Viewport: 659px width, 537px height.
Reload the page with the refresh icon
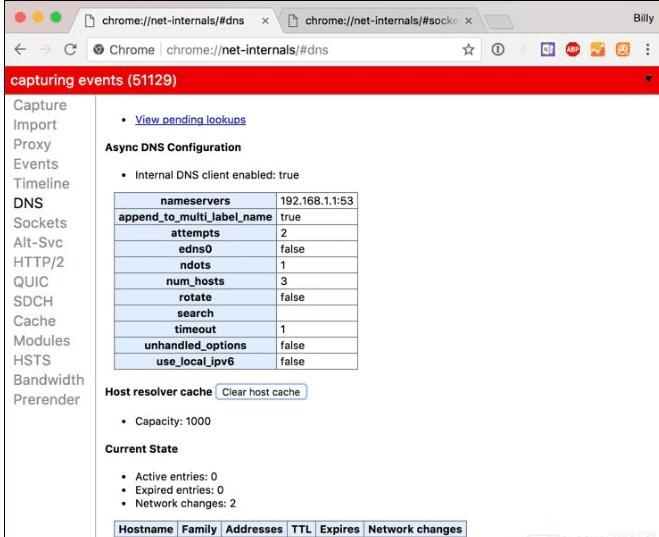tap(70, 50)
